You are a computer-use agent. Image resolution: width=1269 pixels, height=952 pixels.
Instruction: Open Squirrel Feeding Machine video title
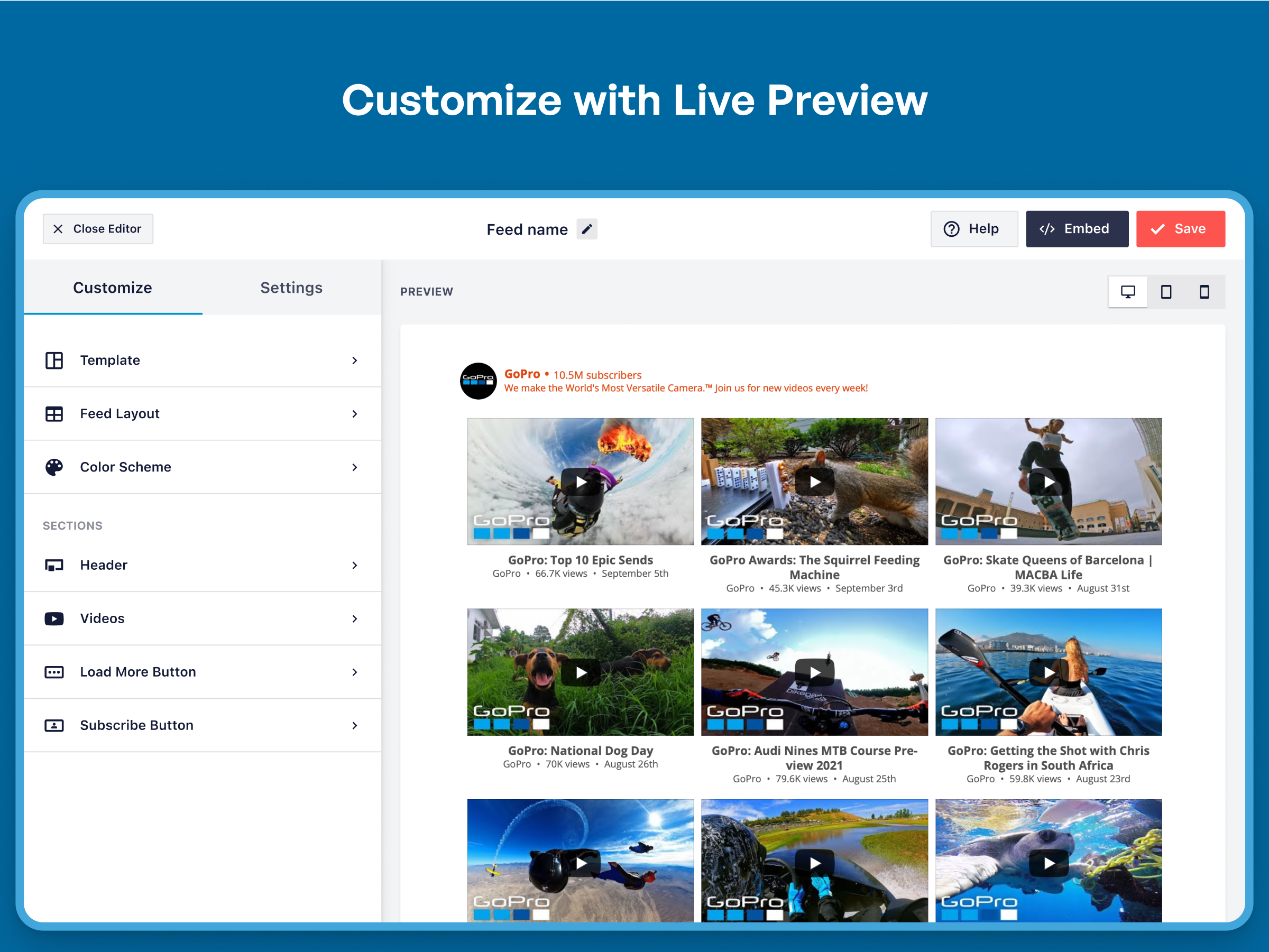815,567
